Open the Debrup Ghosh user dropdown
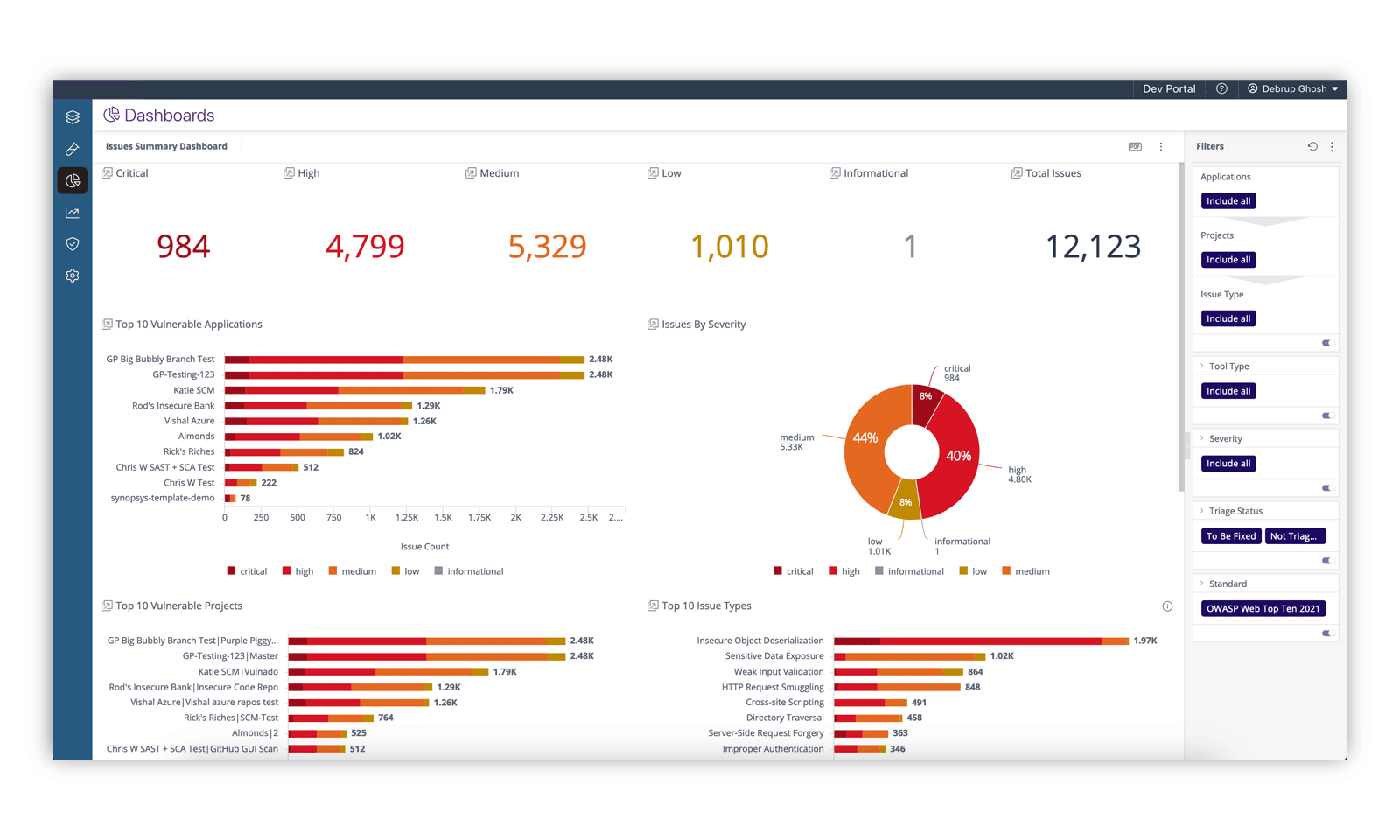This screenshot has width=1400, height=840. tap(1293, 88)
